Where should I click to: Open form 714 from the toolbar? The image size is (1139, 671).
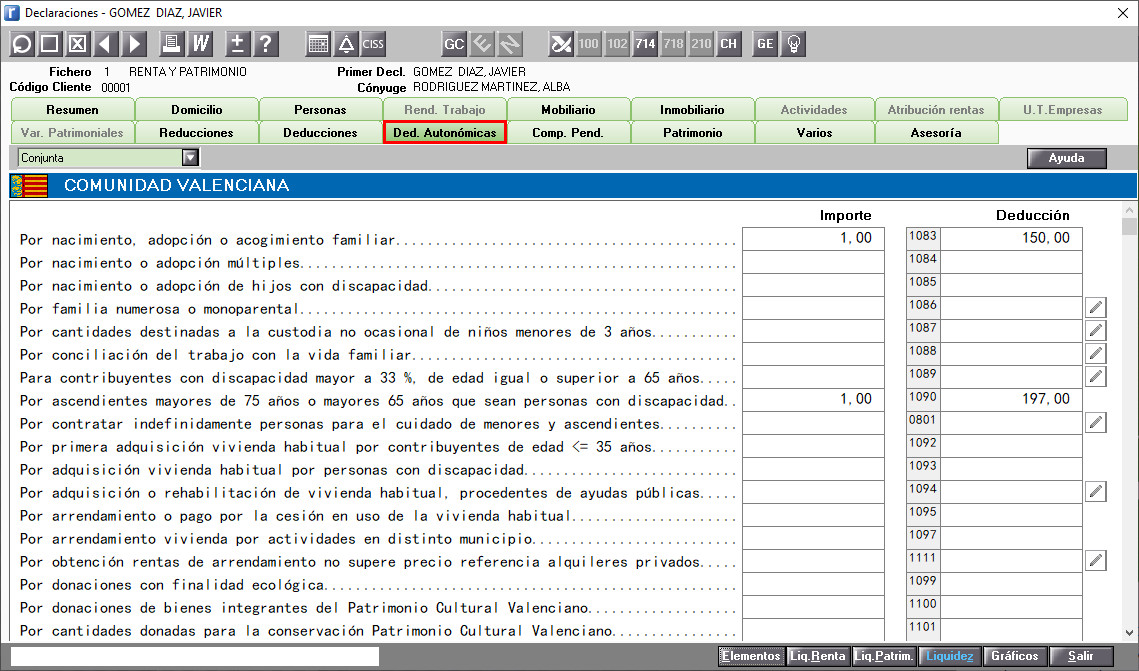pos(645,44)
